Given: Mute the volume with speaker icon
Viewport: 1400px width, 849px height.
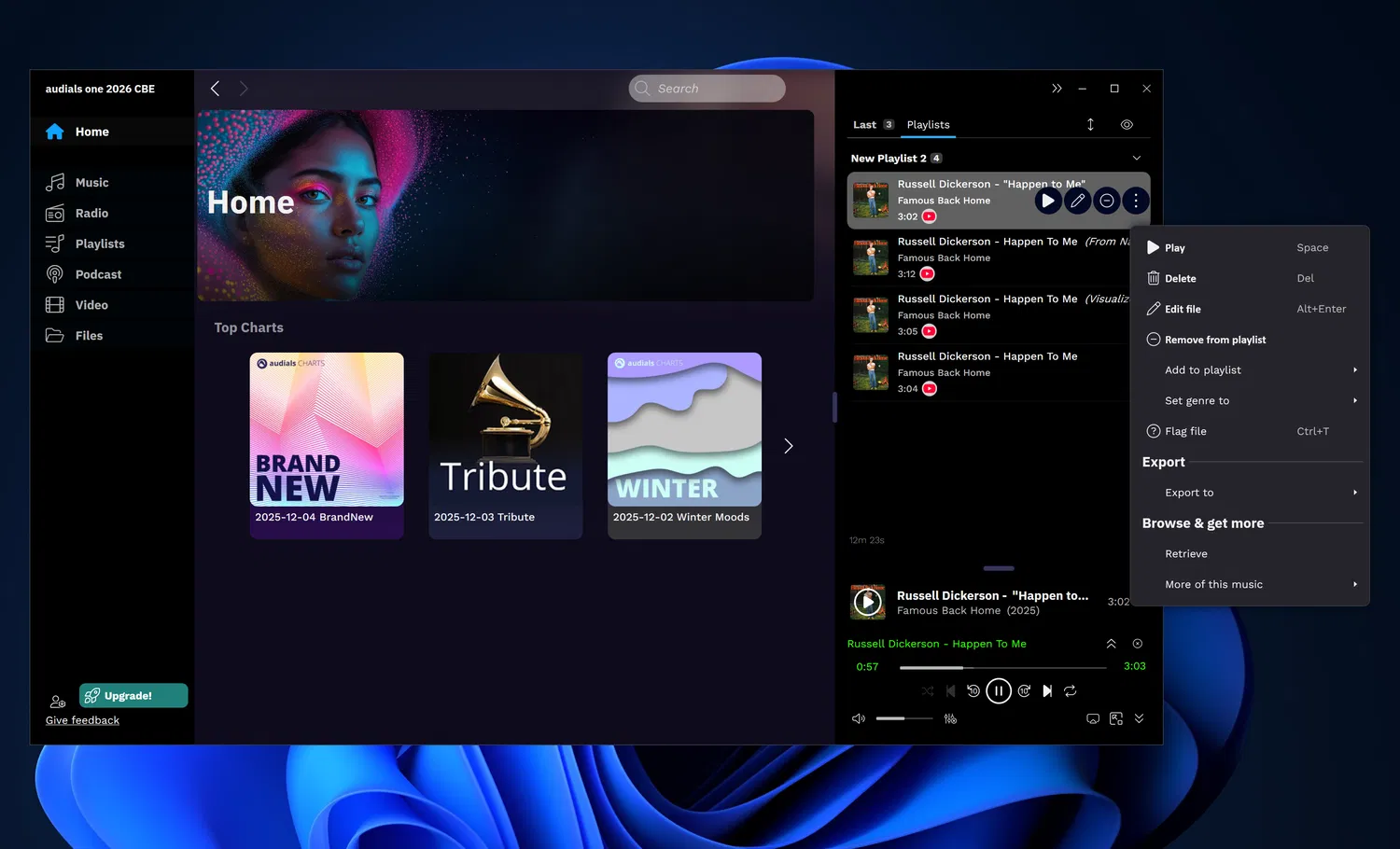Looking at the screenshot, I should pyautogui.click(x=859, y=719).
